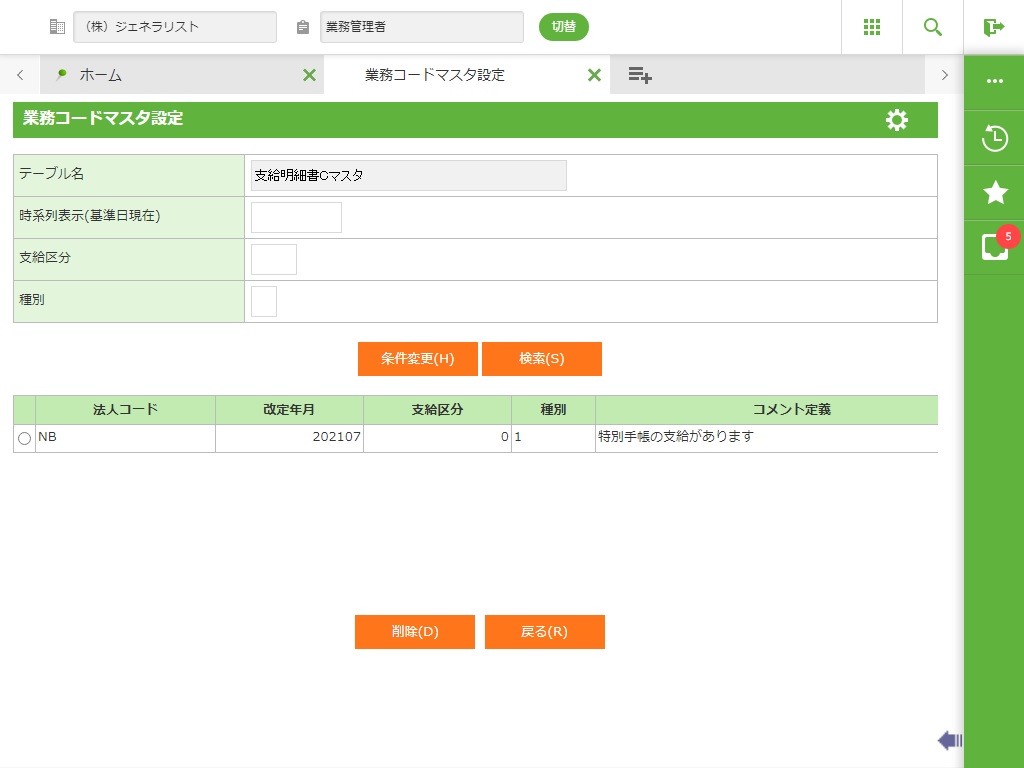Open the settings gear icon
This screenshot has height=768, width=1024.
[897, 120]
